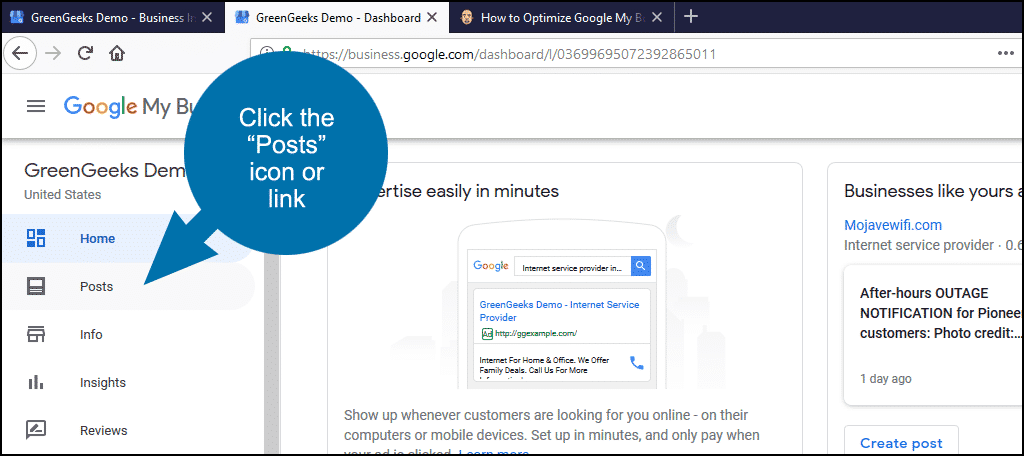Go back with the browser back arrow

tap(20, 54)
